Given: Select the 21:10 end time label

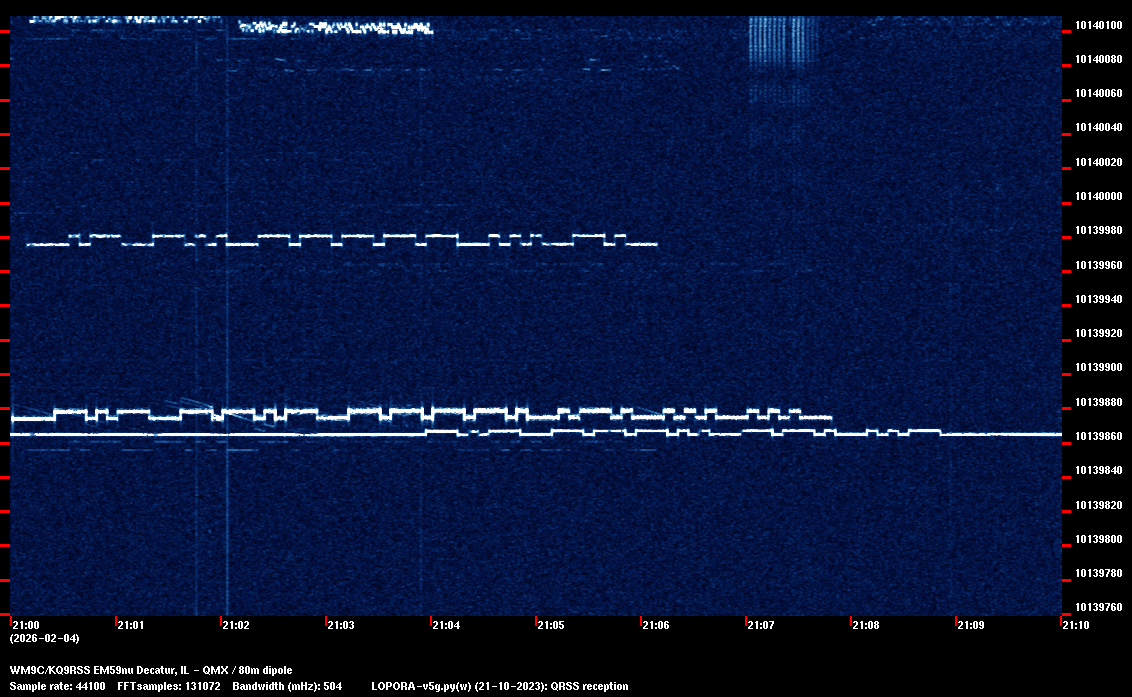Looking at the screenshot, I should click(1076, 625).
